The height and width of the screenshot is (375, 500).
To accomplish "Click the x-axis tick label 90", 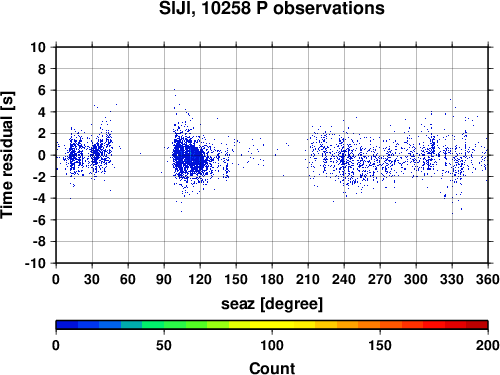I will [x=164, y=279].
